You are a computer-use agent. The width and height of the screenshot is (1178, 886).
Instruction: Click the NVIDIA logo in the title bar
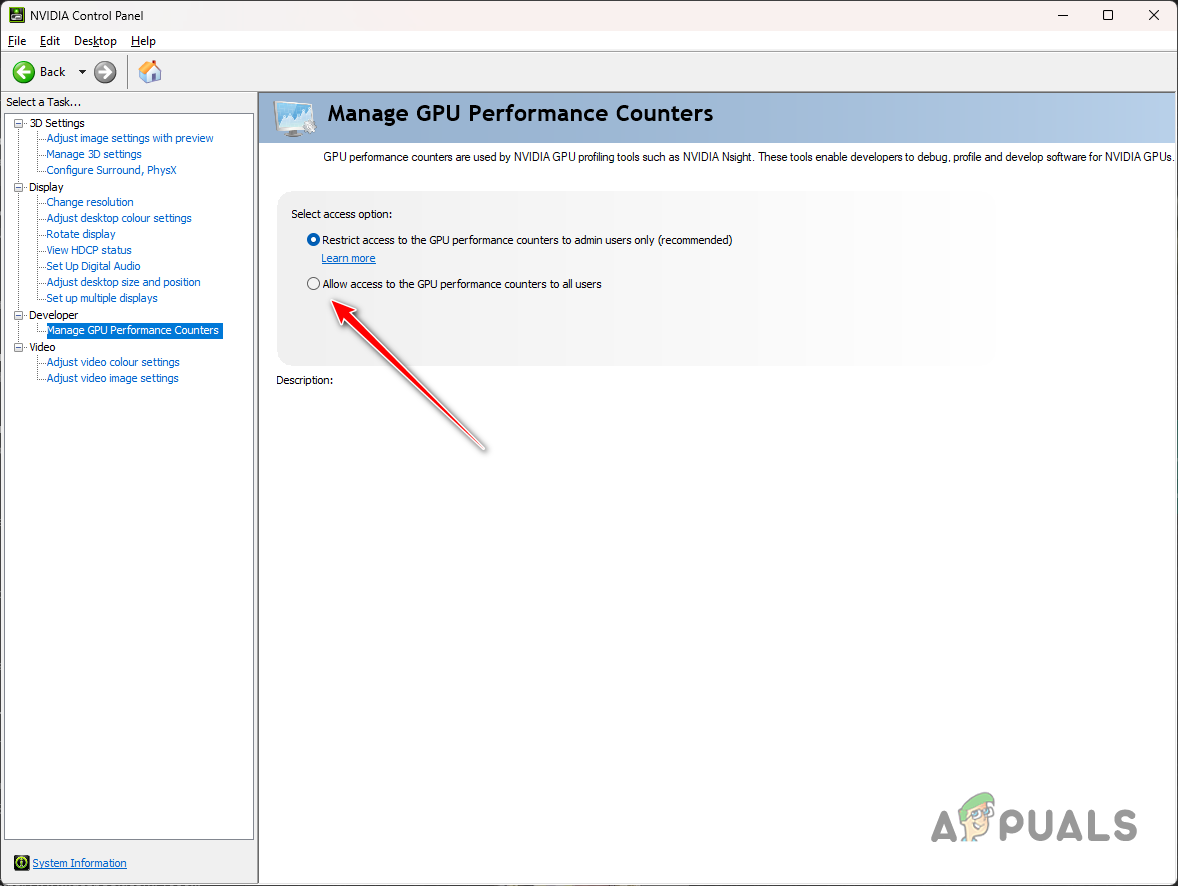(16, 15)
